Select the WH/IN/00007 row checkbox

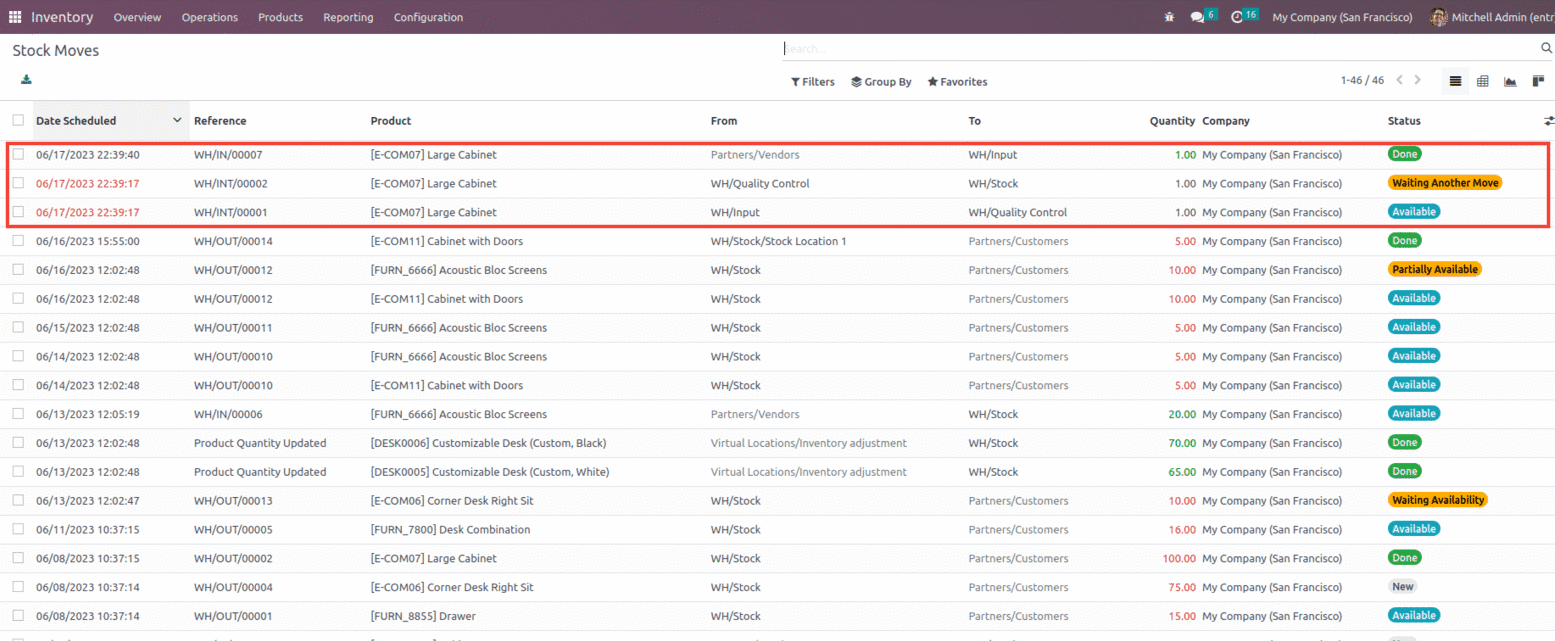(17, 154)
